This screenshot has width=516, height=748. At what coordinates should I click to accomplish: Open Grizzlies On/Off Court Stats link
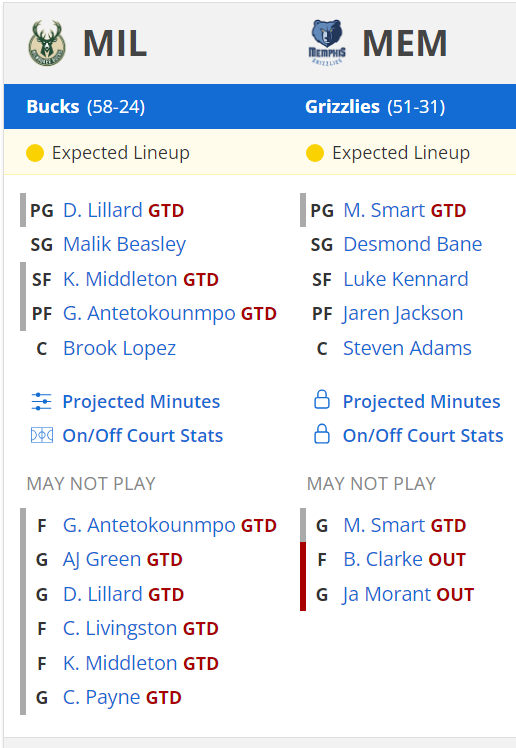pyautogui.click(x=423, y=436)
